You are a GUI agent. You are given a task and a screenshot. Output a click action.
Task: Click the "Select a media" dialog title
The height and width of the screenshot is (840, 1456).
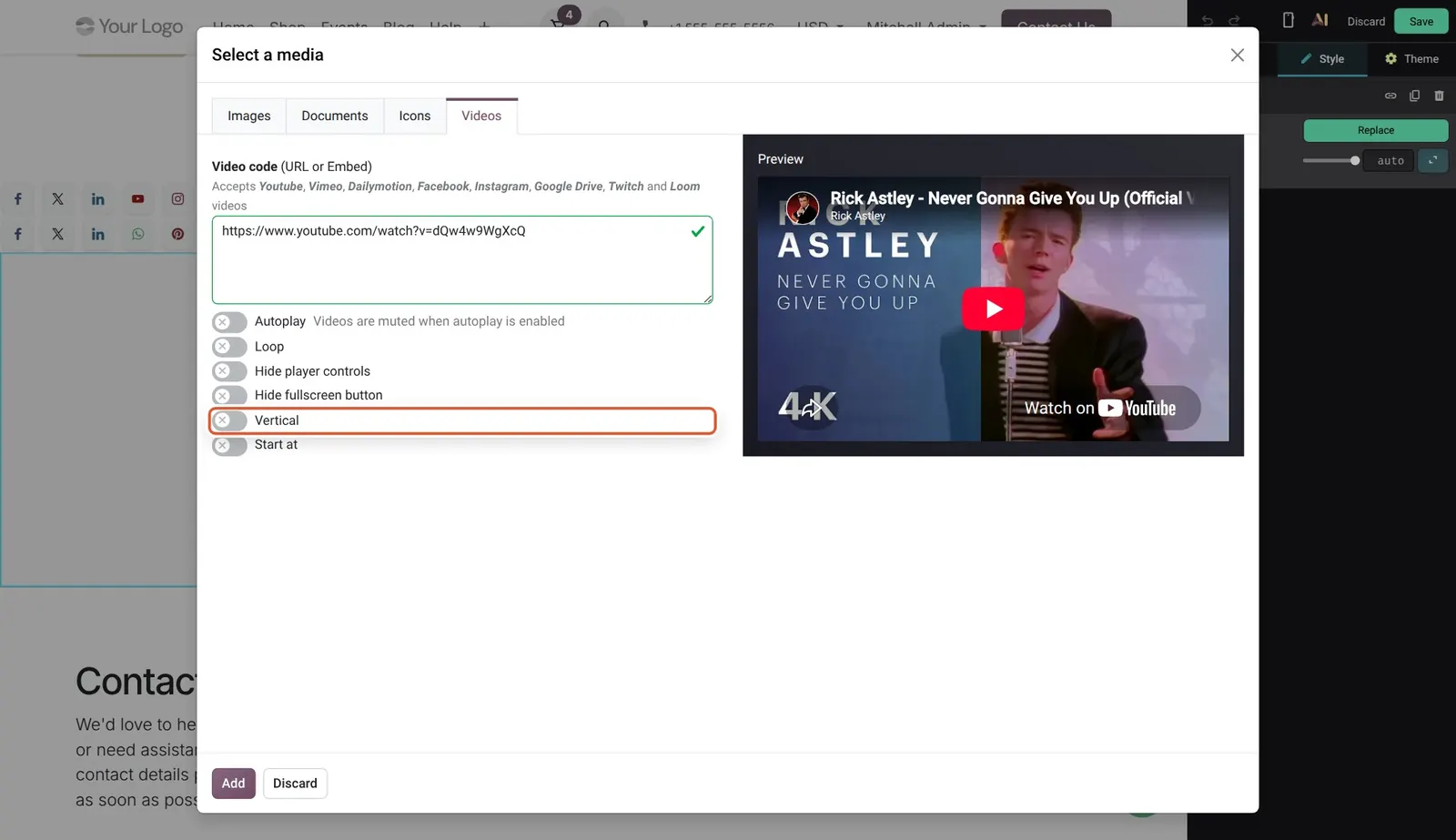268,55
